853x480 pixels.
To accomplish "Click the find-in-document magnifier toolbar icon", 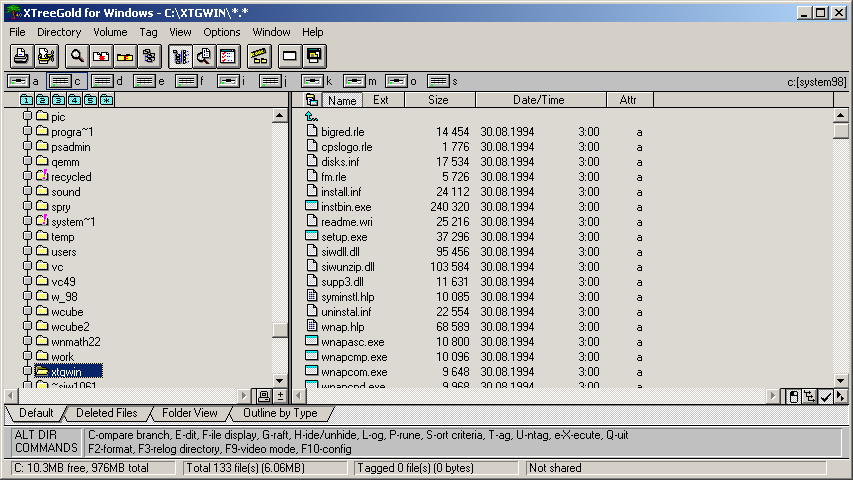I will pos(204,56).
